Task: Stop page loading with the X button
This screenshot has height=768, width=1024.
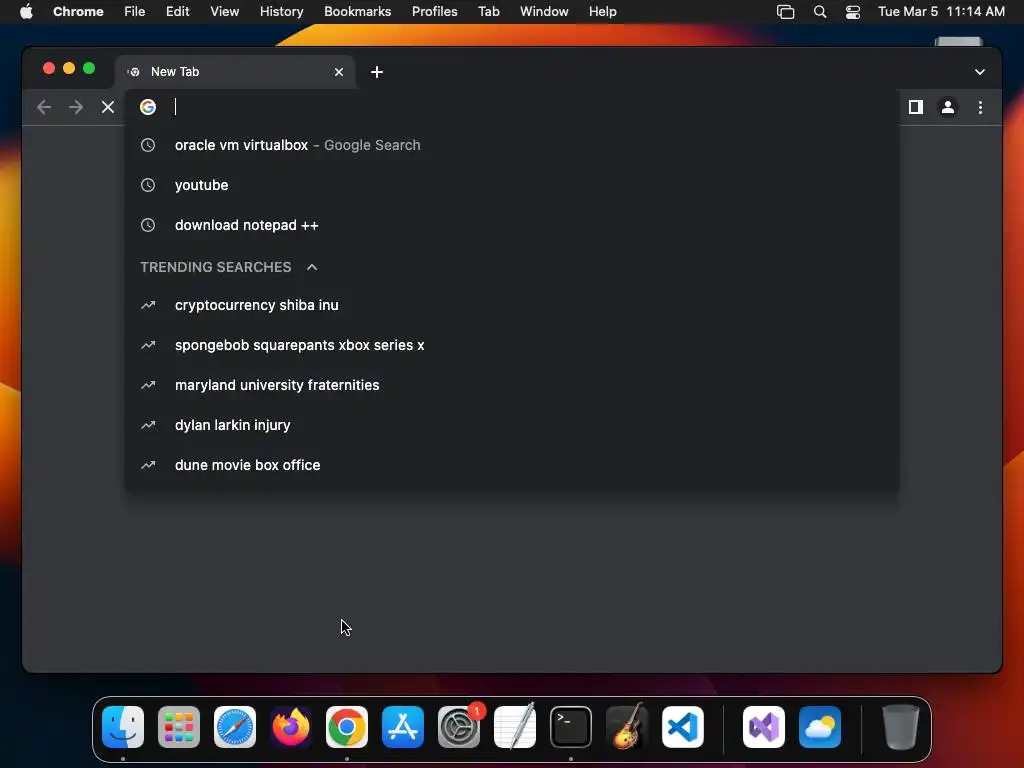Action: (x=108, y=107)
